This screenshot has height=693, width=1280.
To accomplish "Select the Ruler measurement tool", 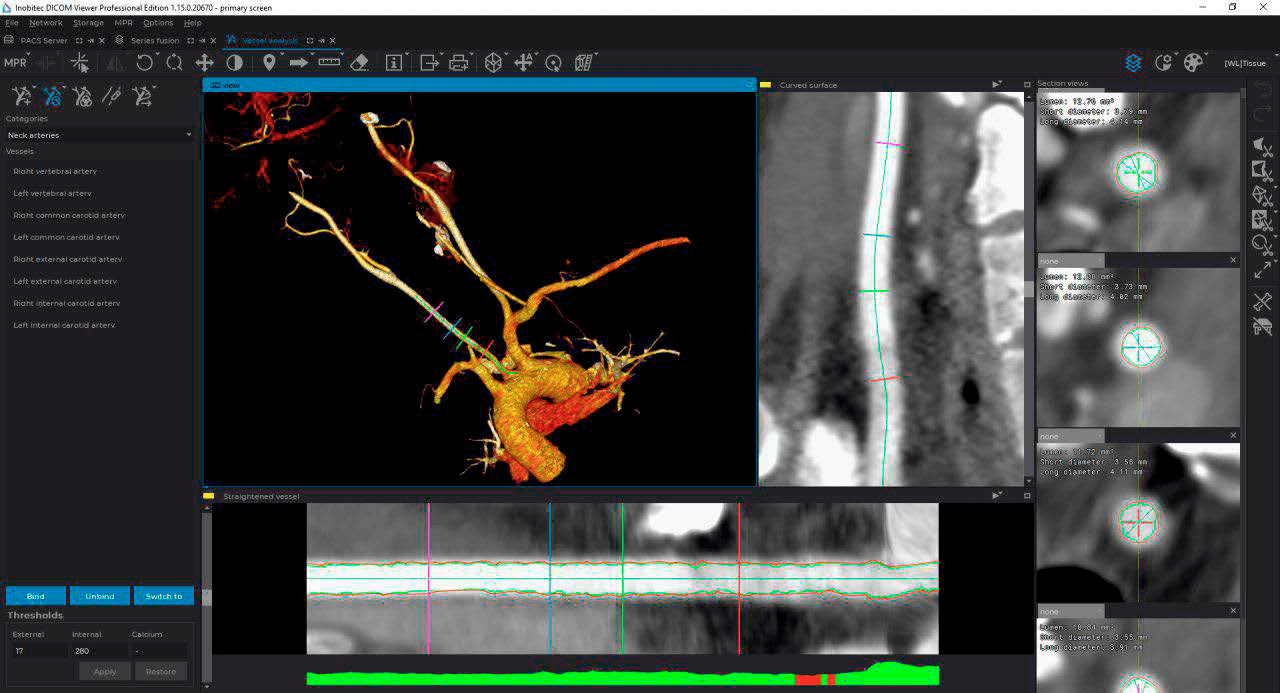I will pos(329,63).
